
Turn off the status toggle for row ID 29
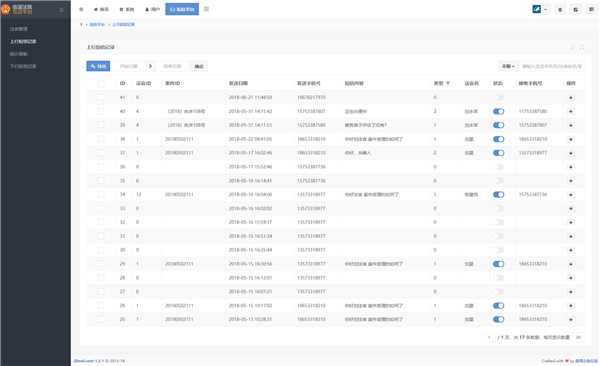pyautogui.click(x=499, y=264)
